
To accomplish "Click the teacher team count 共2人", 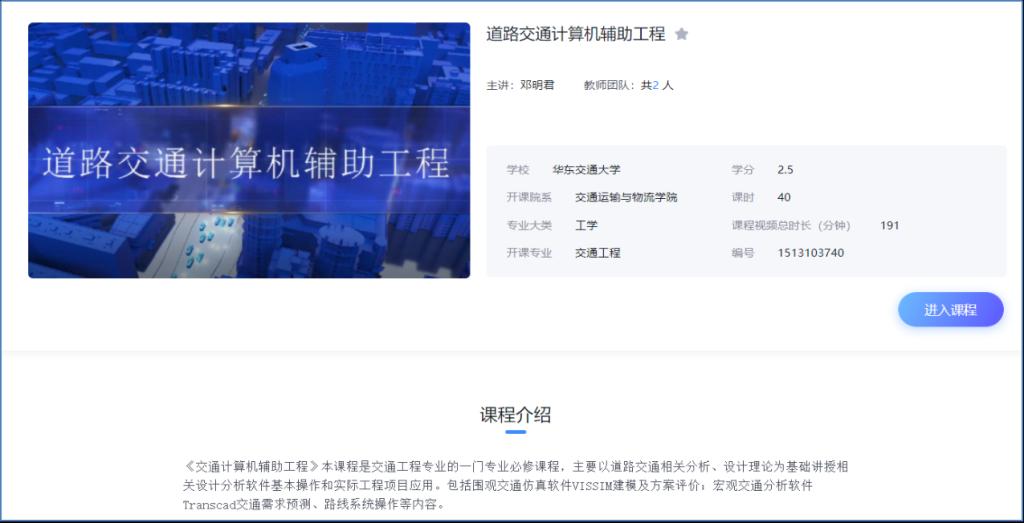I will [x=657, y=85].
